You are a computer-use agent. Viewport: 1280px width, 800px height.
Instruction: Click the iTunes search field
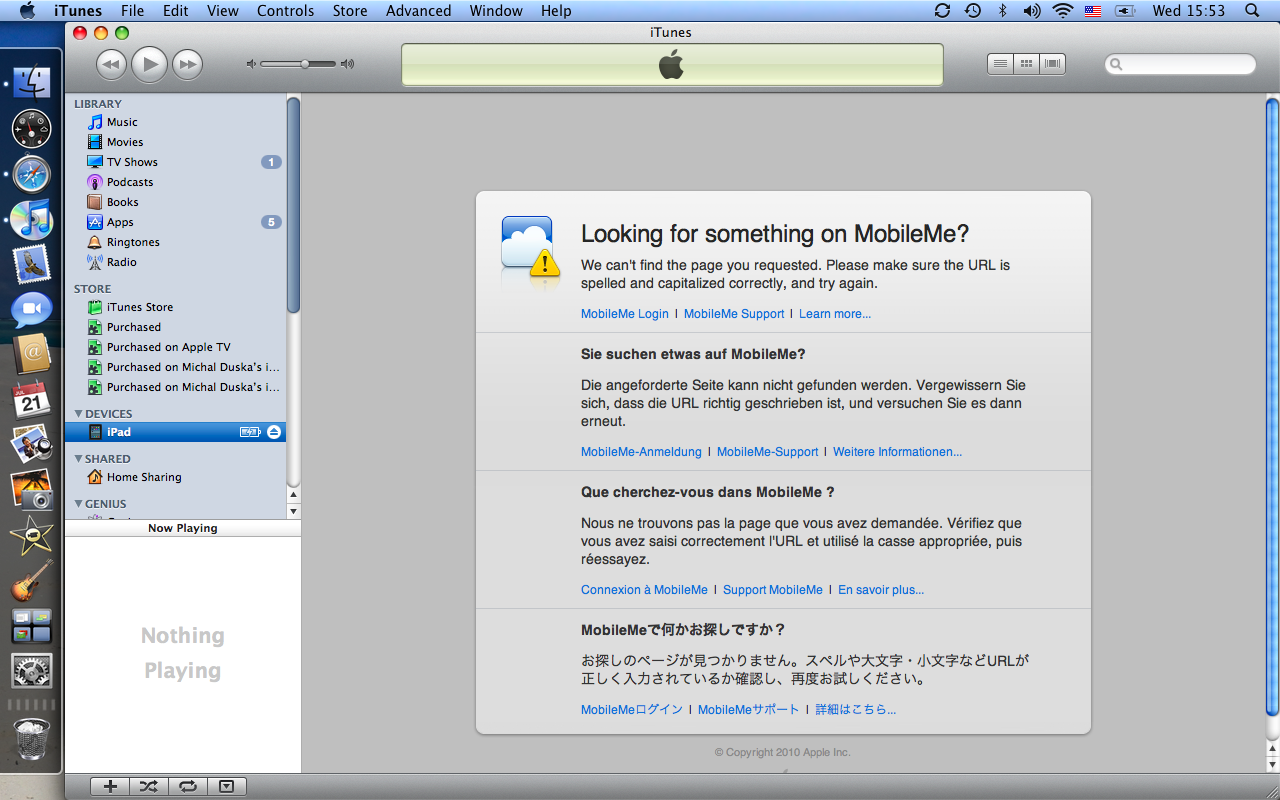(x=1180, y=64)
